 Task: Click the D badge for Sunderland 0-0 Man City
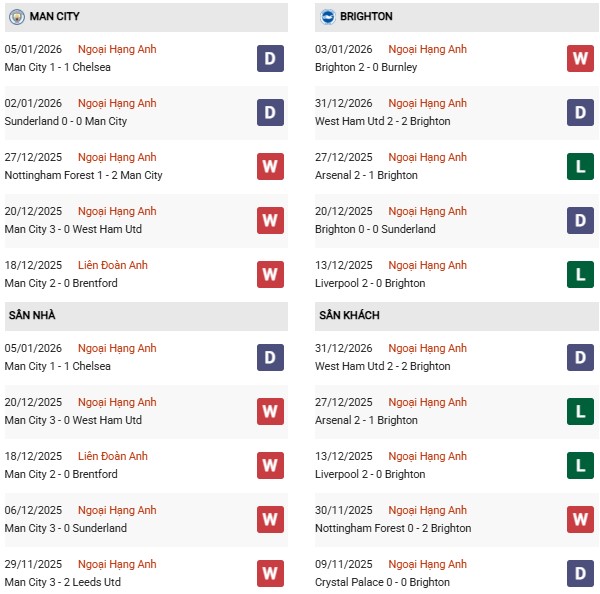tap(270, 112)
